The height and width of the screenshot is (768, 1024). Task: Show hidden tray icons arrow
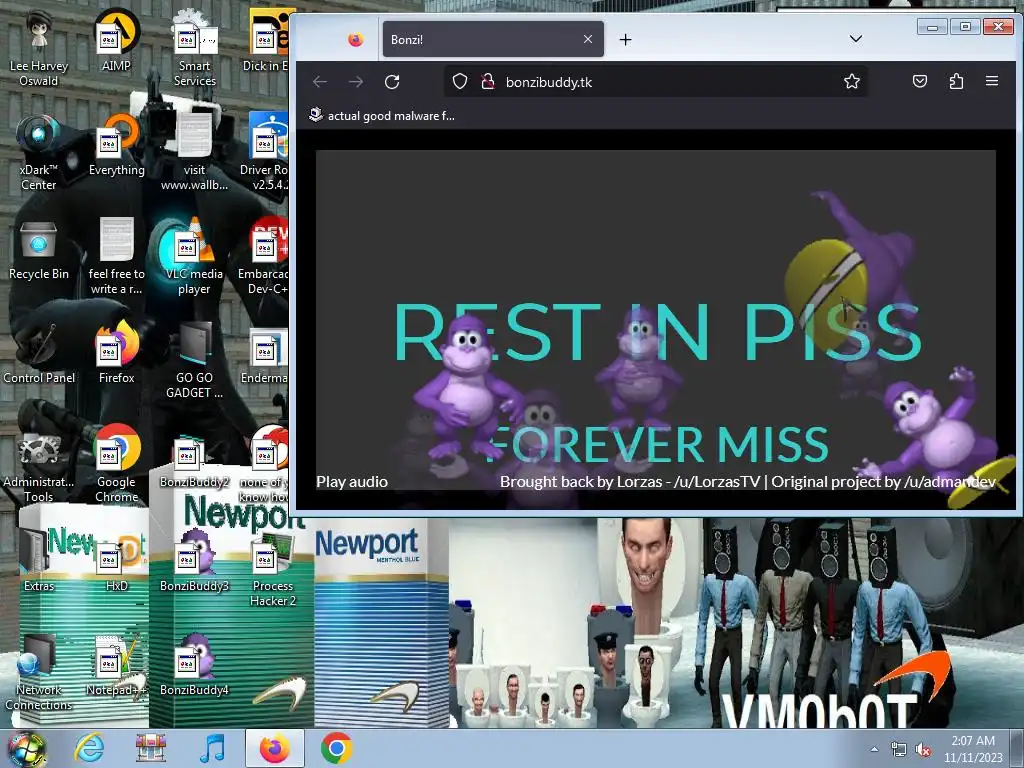(874, 749)
